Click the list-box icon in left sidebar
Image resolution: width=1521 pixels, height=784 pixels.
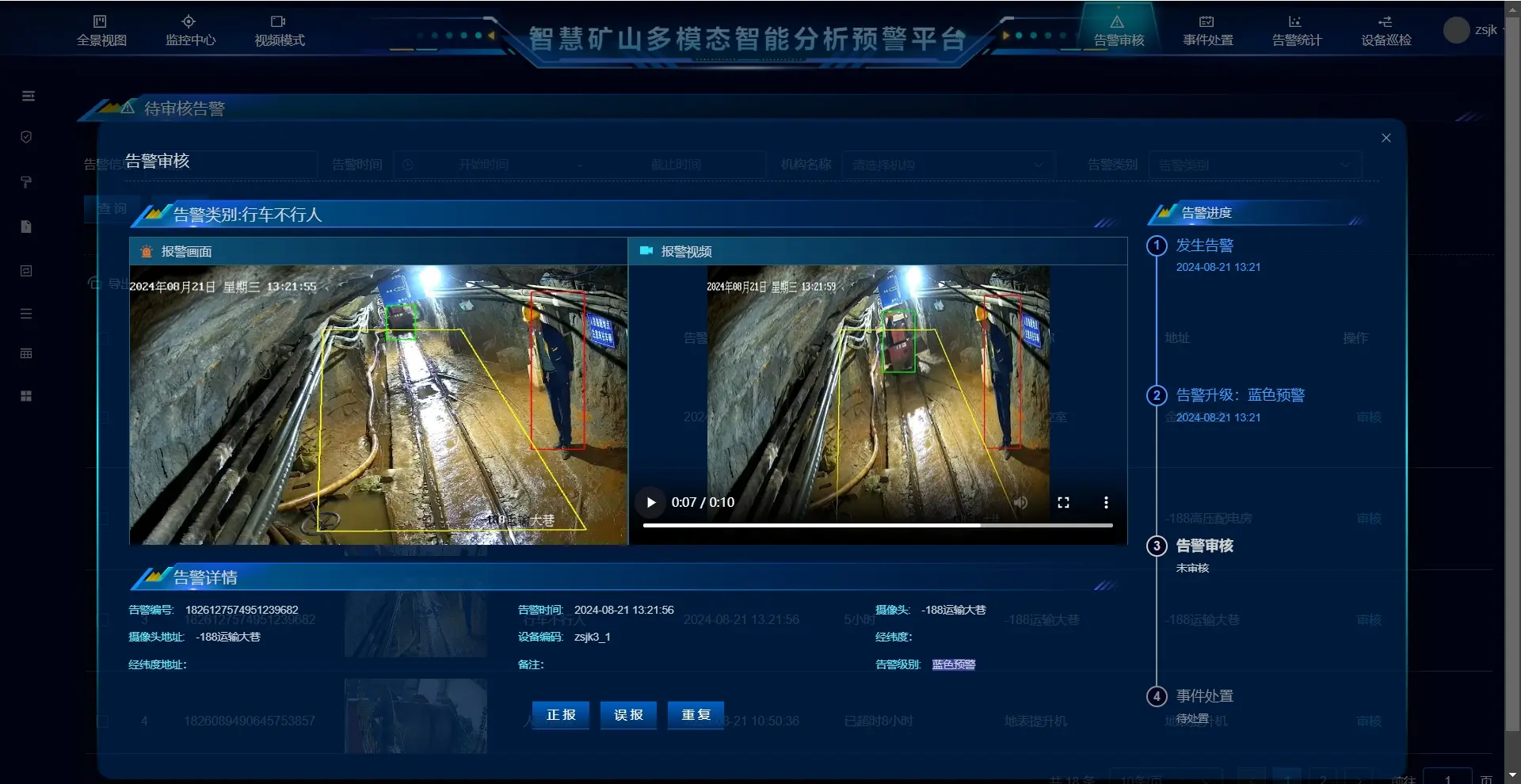(x=26, y=271)
